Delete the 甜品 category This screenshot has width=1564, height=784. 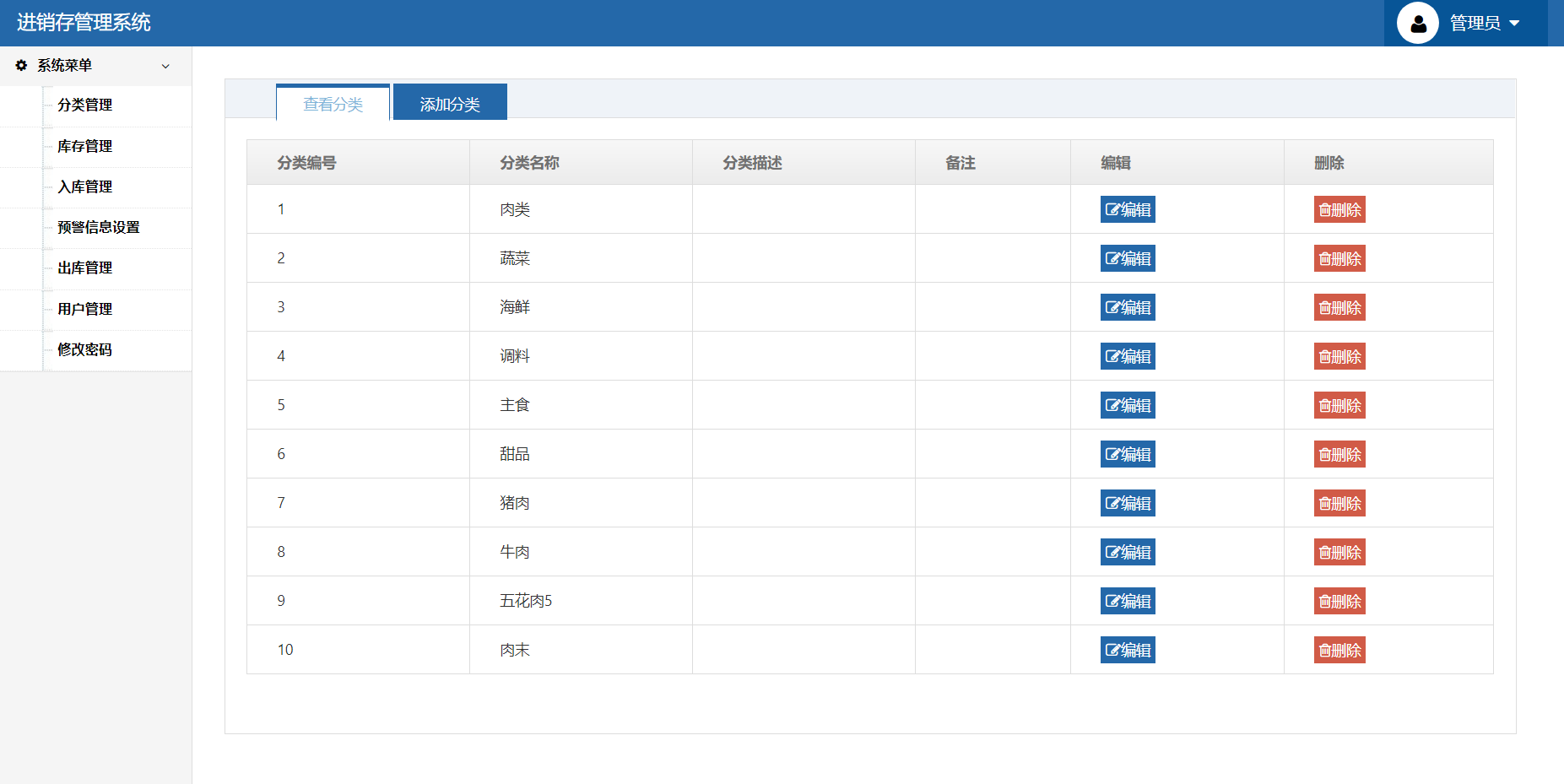click(x=1339, y=454)
